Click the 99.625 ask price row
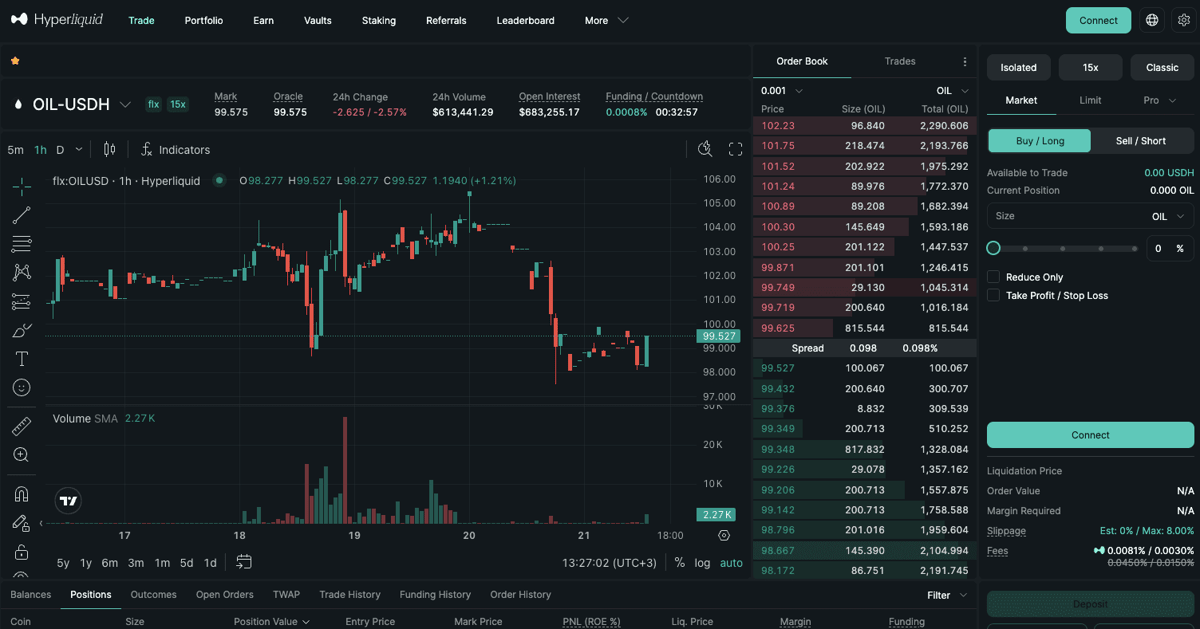This screenshot has width=1200, height=629. [x=865, y=328]
